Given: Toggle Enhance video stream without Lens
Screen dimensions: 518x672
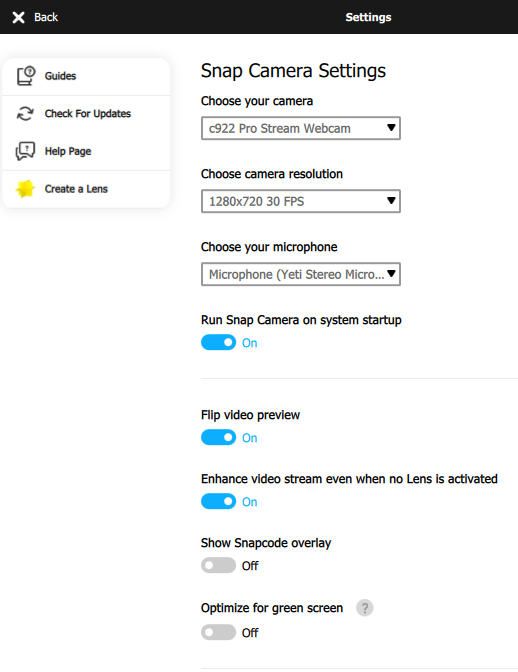Looking at the screenshot, I should (219, 501).
